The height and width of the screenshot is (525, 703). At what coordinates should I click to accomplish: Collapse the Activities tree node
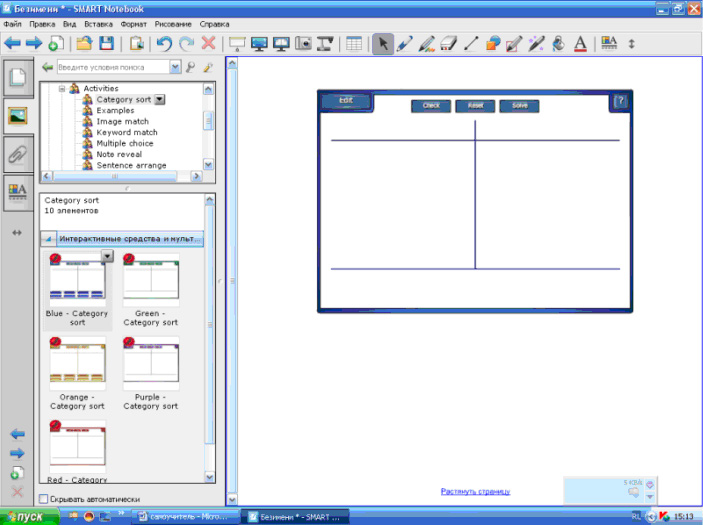62,89
